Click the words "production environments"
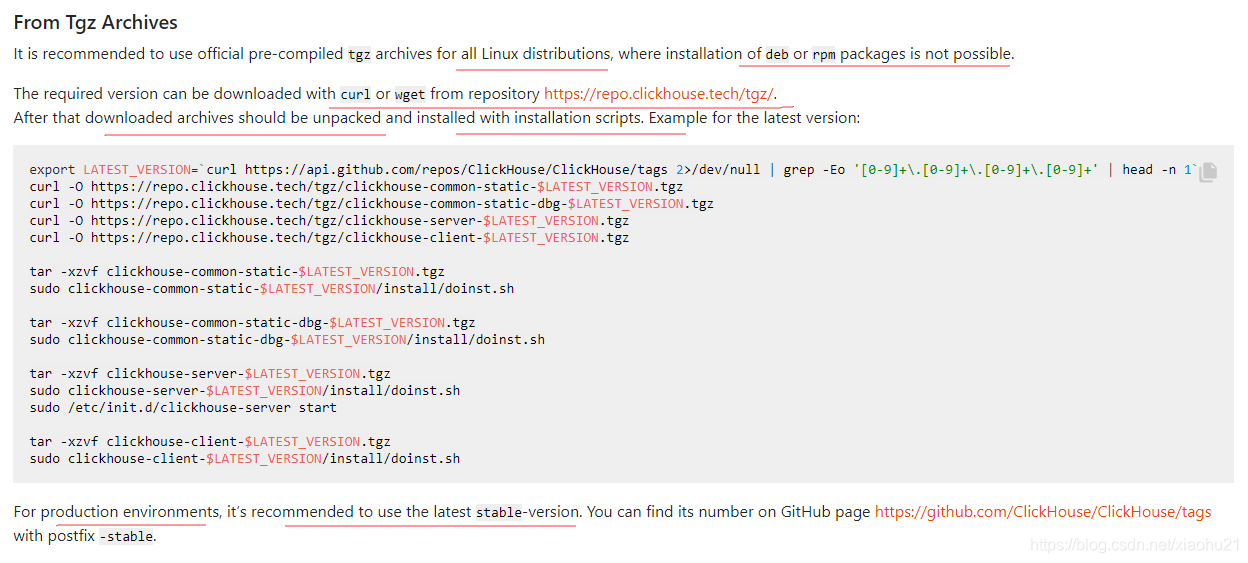This screenshot has width=1248, height=563. point(130,512)
